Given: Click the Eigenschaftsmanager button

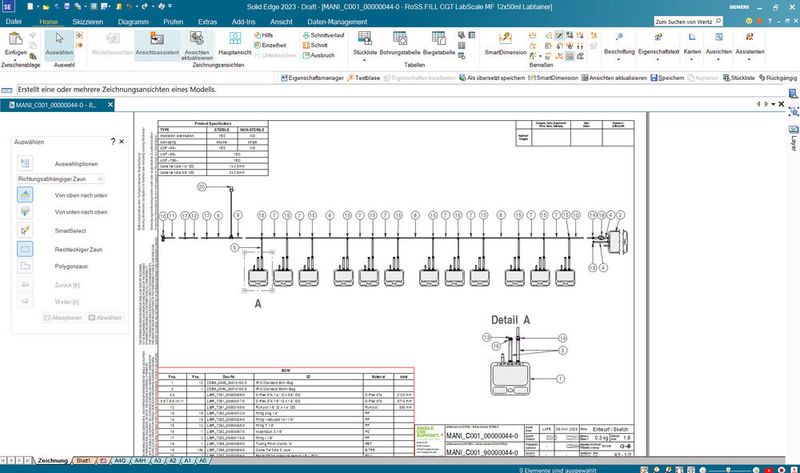Looking at the screenshot, I should 312,78.
